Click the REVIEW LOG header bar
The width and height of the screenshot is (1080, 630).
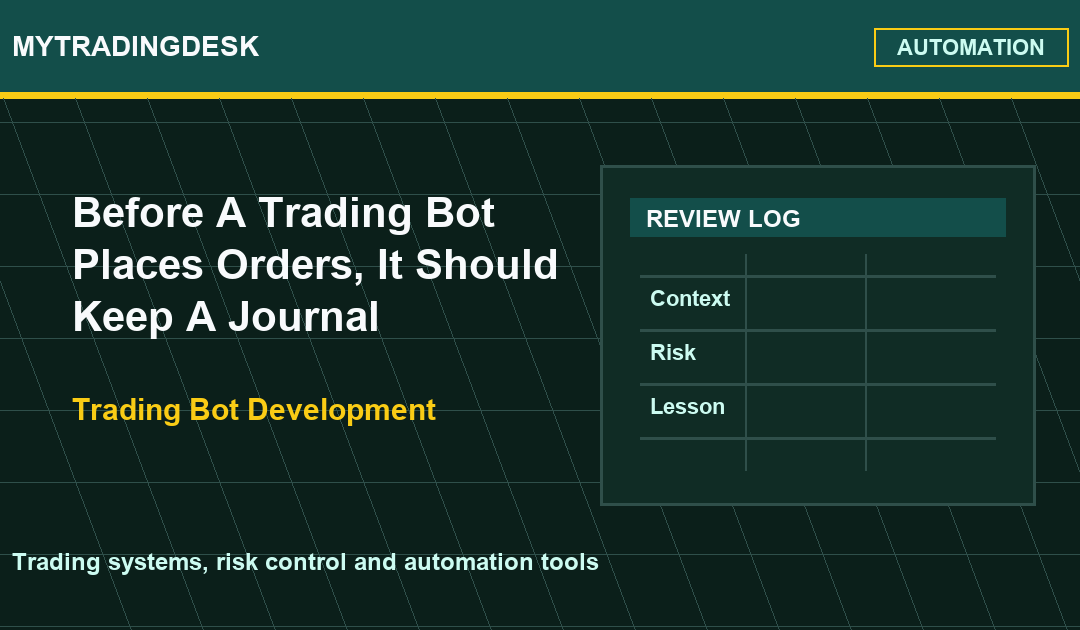pyautogui.click(x=818, y=218)
